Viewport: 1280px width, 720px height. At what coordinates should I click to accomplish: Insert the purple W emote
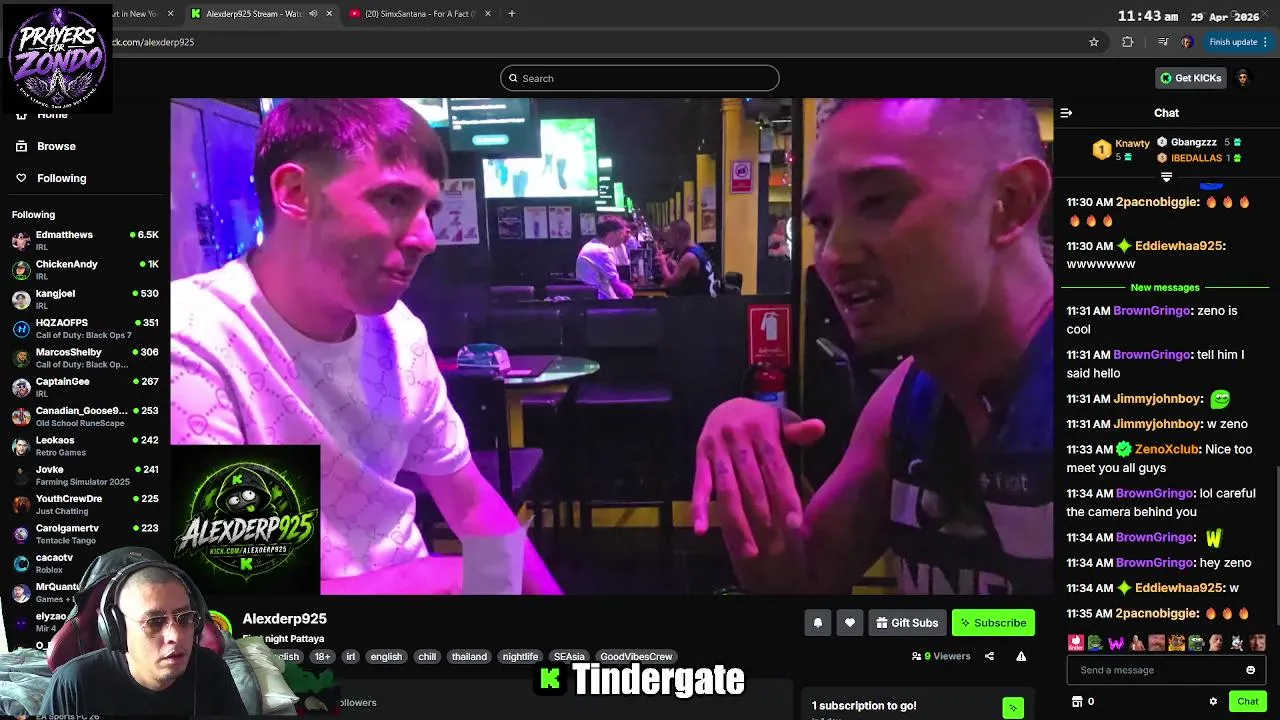1116,643
